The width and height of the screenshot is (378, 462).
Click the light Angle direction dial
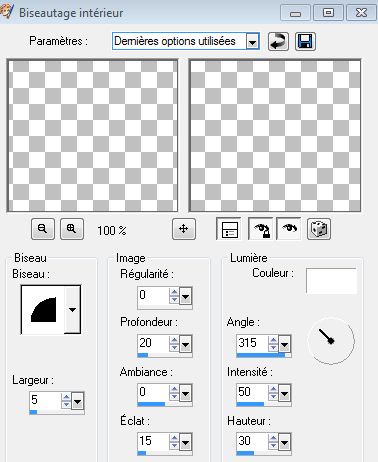coord(331,341)
